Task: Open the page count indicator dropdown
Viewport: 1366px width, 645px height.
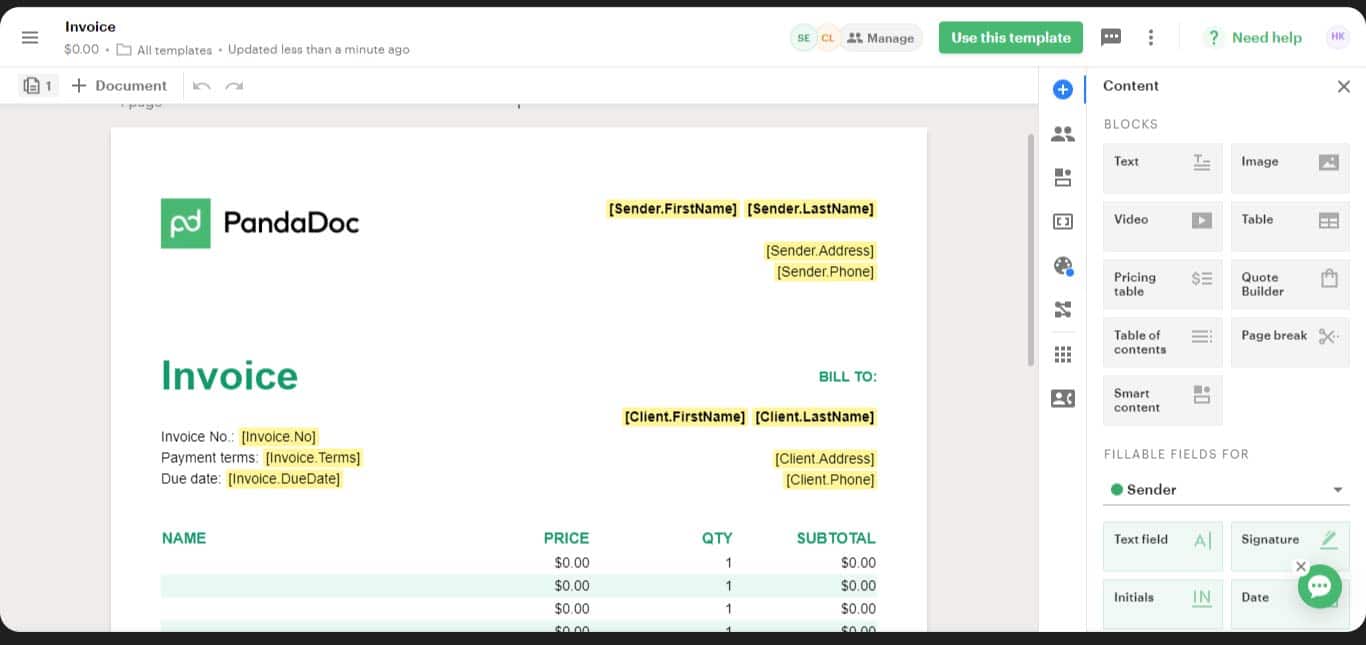Action: click(38, 86)
